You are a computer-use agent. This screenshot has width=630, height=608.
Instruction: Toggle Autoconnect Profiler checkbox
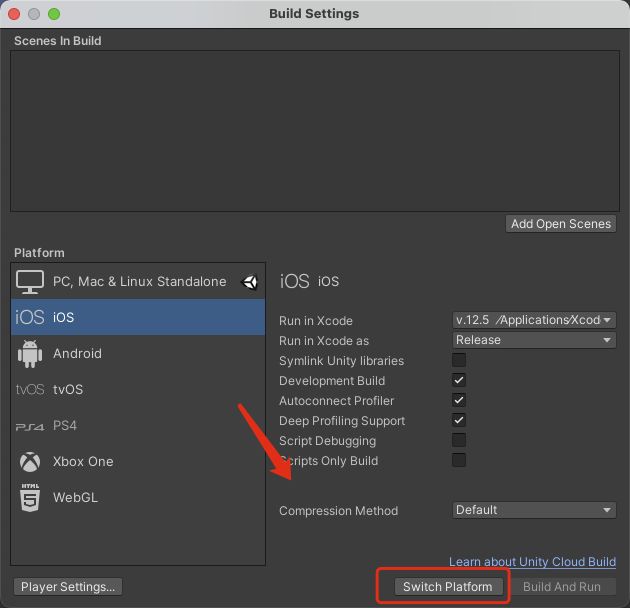pos(459,400)
